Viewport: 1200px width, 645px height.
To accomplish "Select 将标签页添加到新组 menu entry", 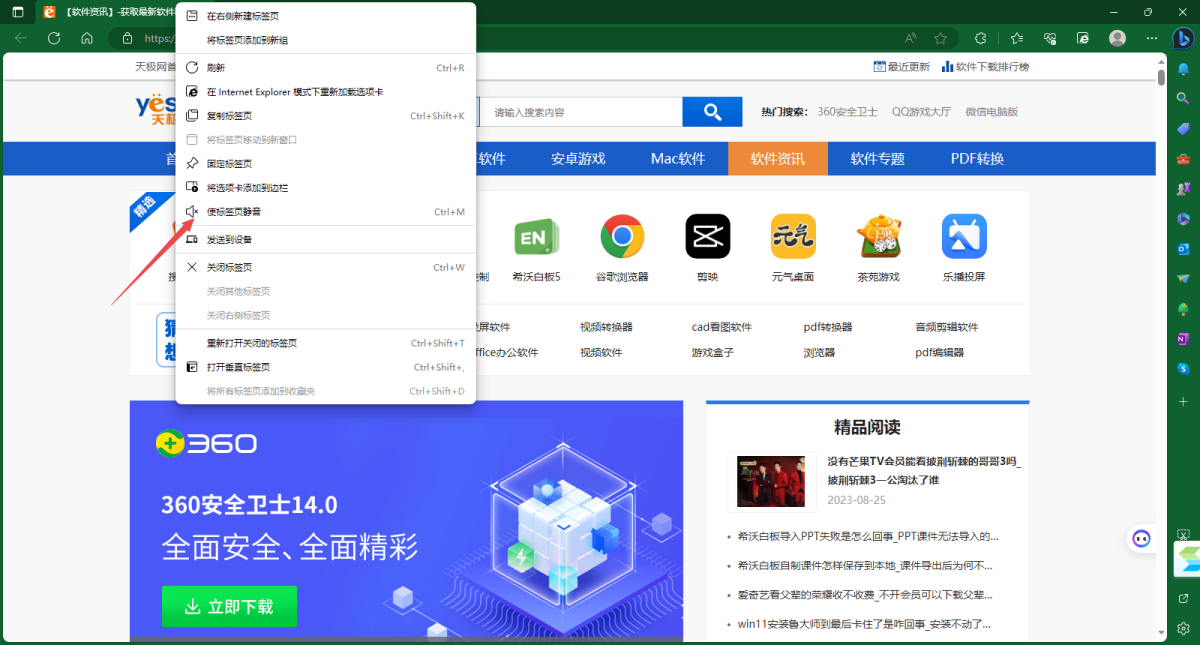I will click(x=325, y=40).
